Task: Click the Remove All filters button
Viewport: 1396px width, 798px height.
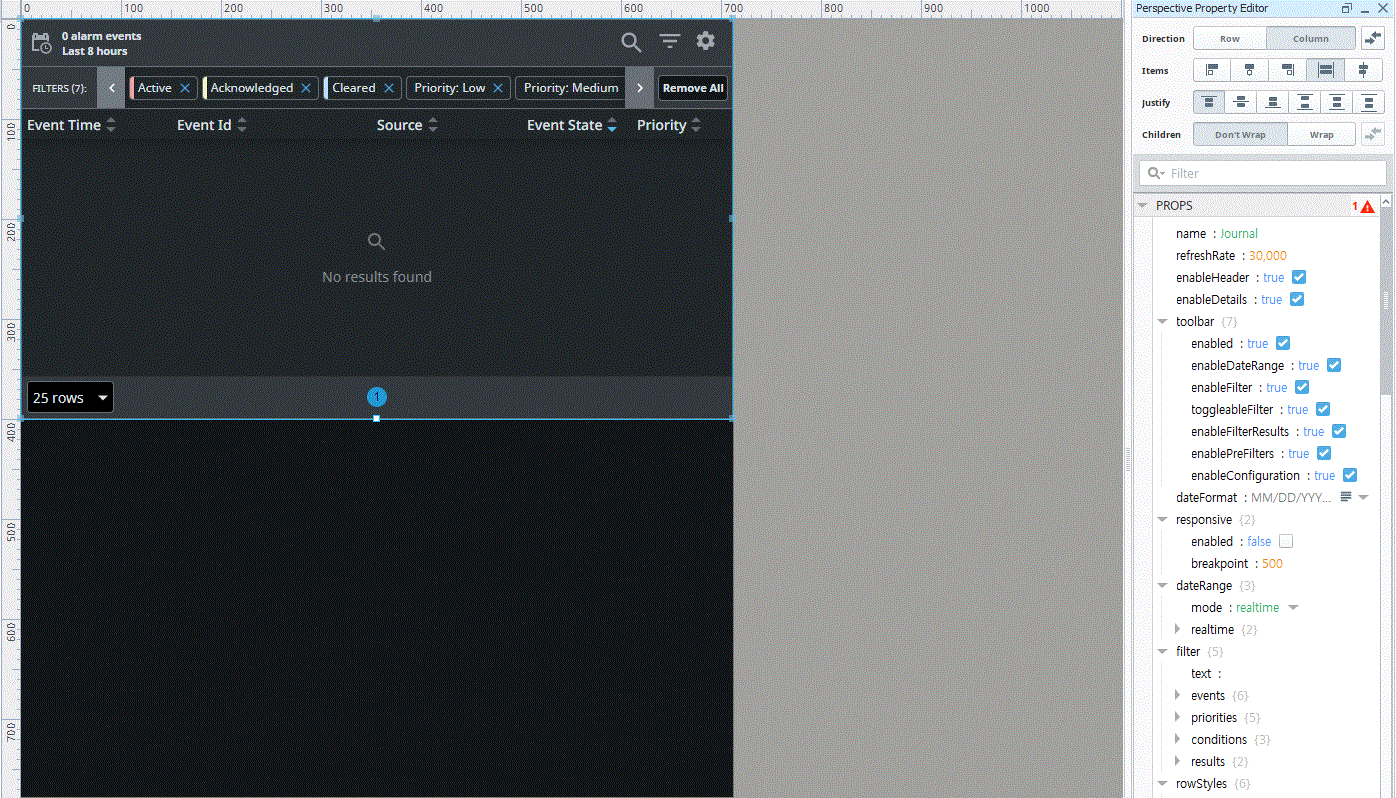Action: (693, 88)
